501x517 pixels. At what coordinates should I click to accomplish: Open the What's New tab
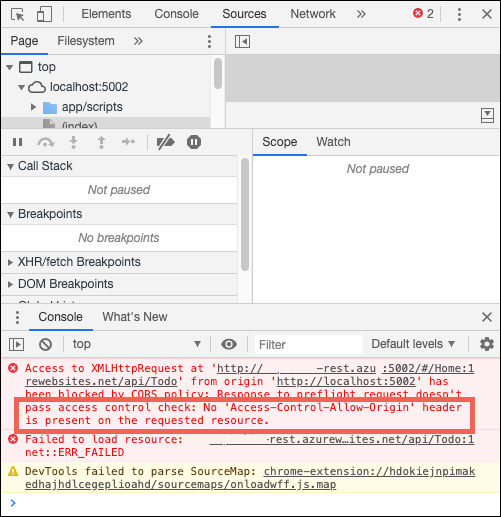tap(135, 317)
